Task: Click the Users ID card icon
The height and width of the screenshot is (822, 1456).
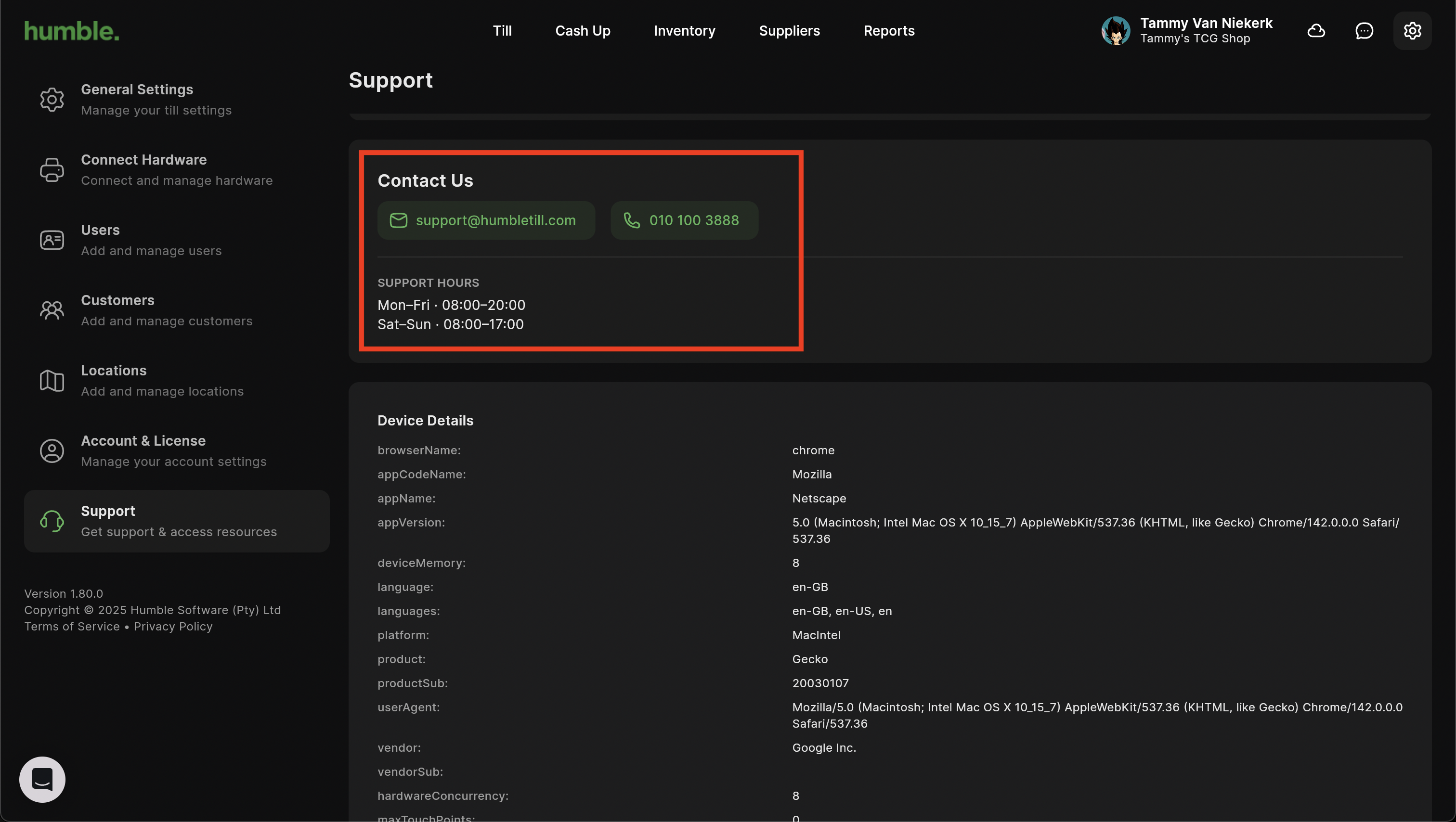Action: tap(52, 240)
